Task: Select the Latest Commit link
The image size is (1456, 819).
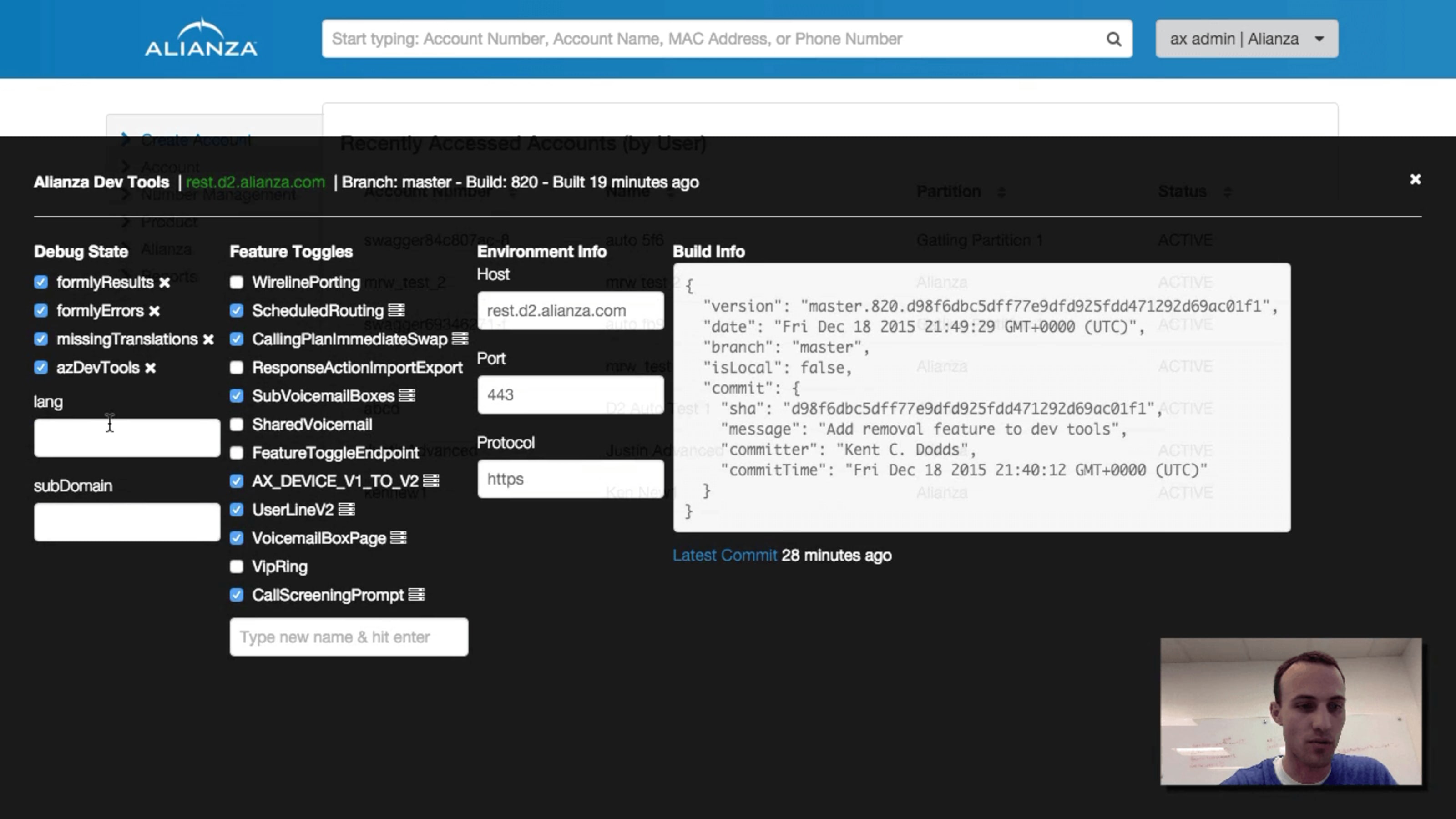Action: (724, 554)
